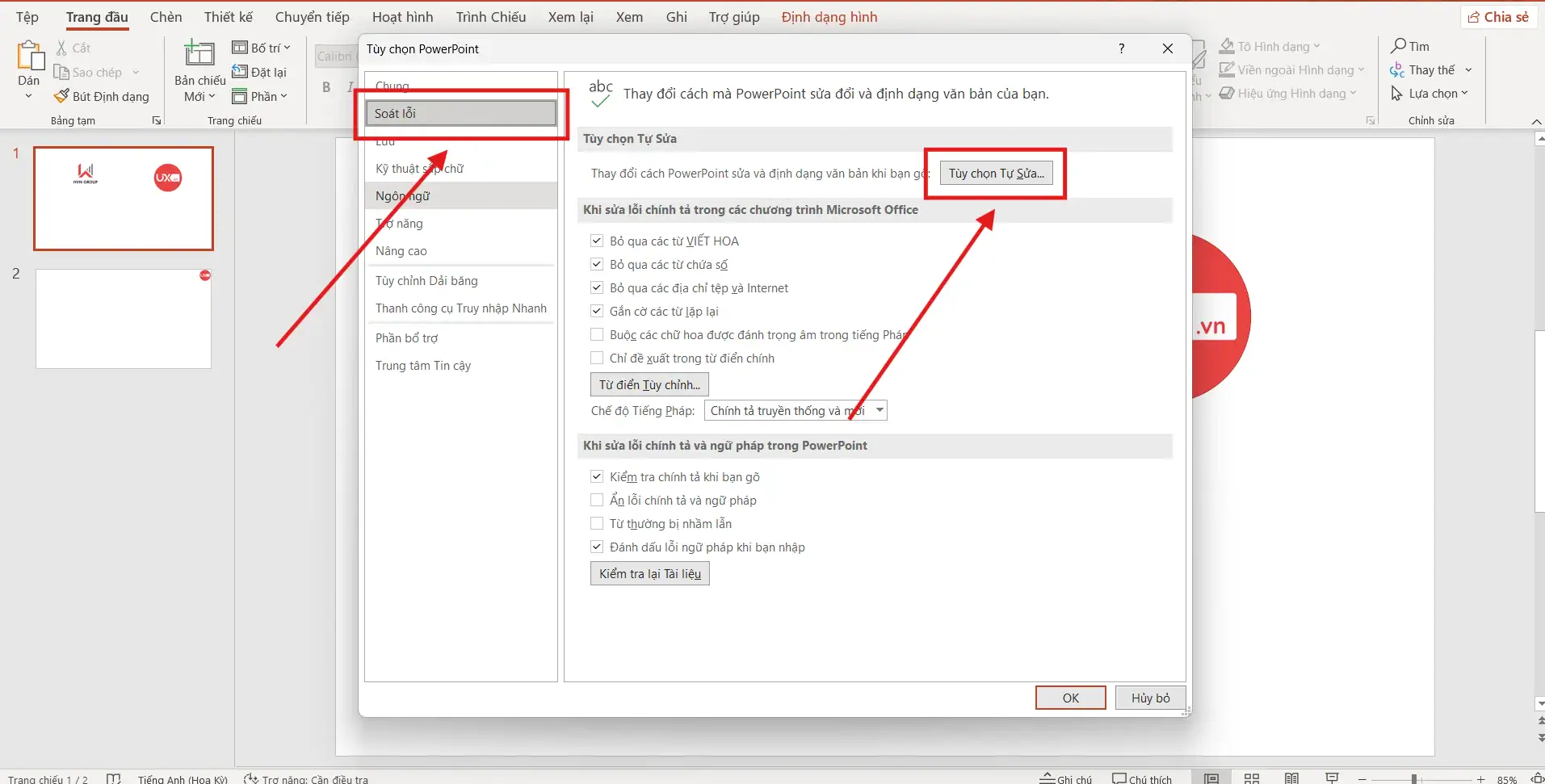
Task: Open the Tệp file tab
Action: click(27, 17)
